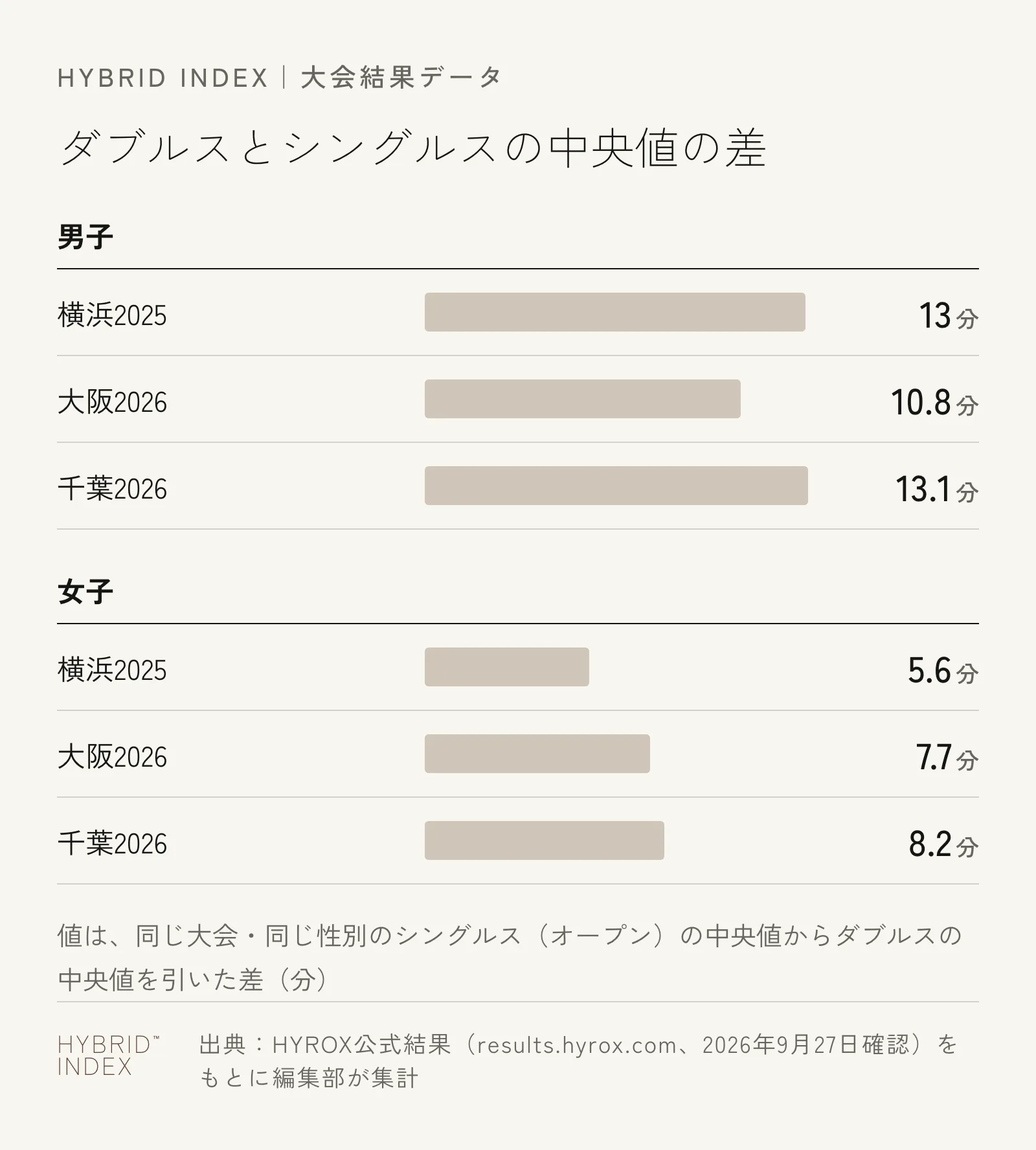Click the HYBRID INDEX header text
Viewport: 1036px width, 1150px height.
[163, 78]
